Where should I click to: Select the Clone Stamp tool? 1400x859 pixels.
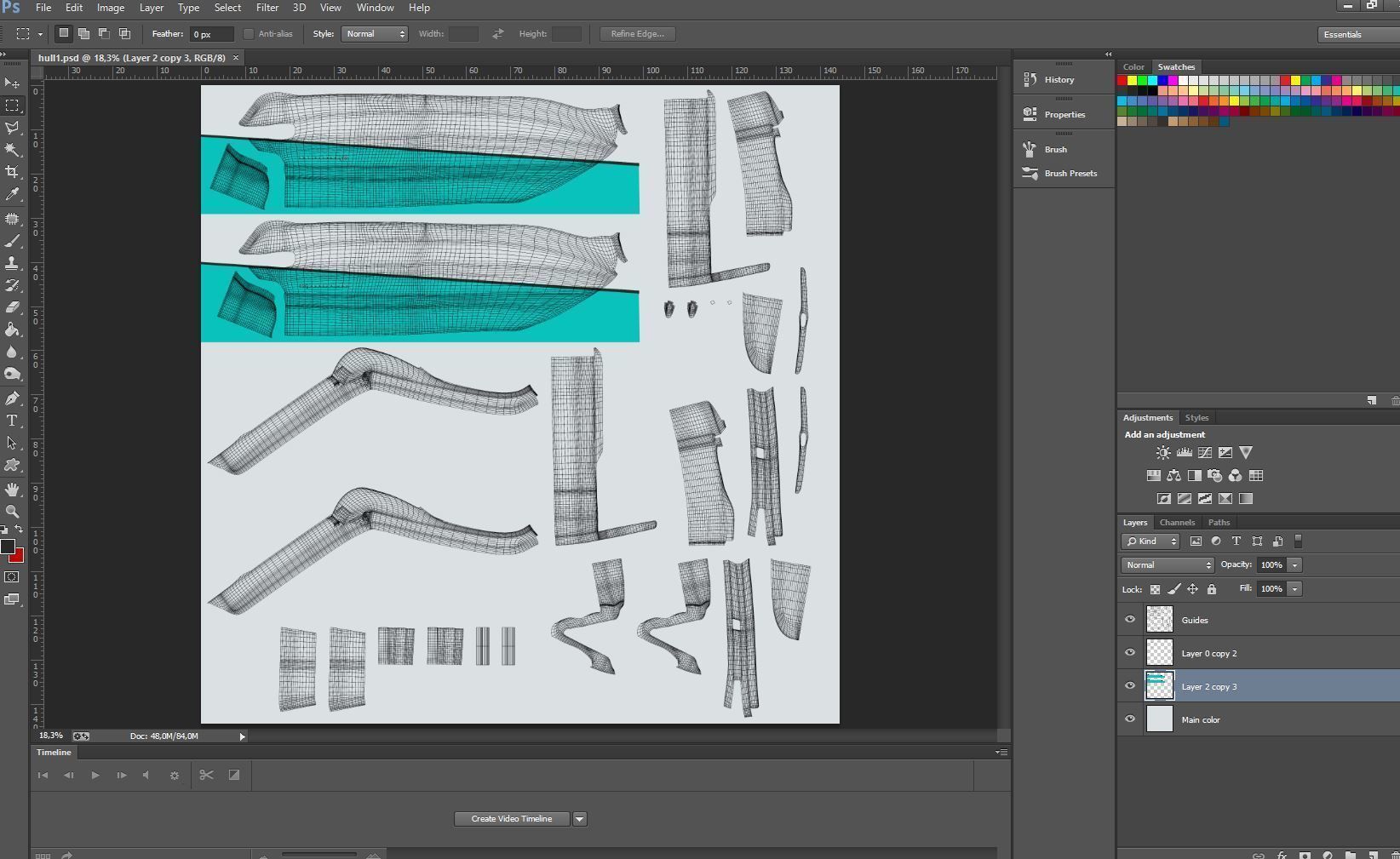click(12, 263)
